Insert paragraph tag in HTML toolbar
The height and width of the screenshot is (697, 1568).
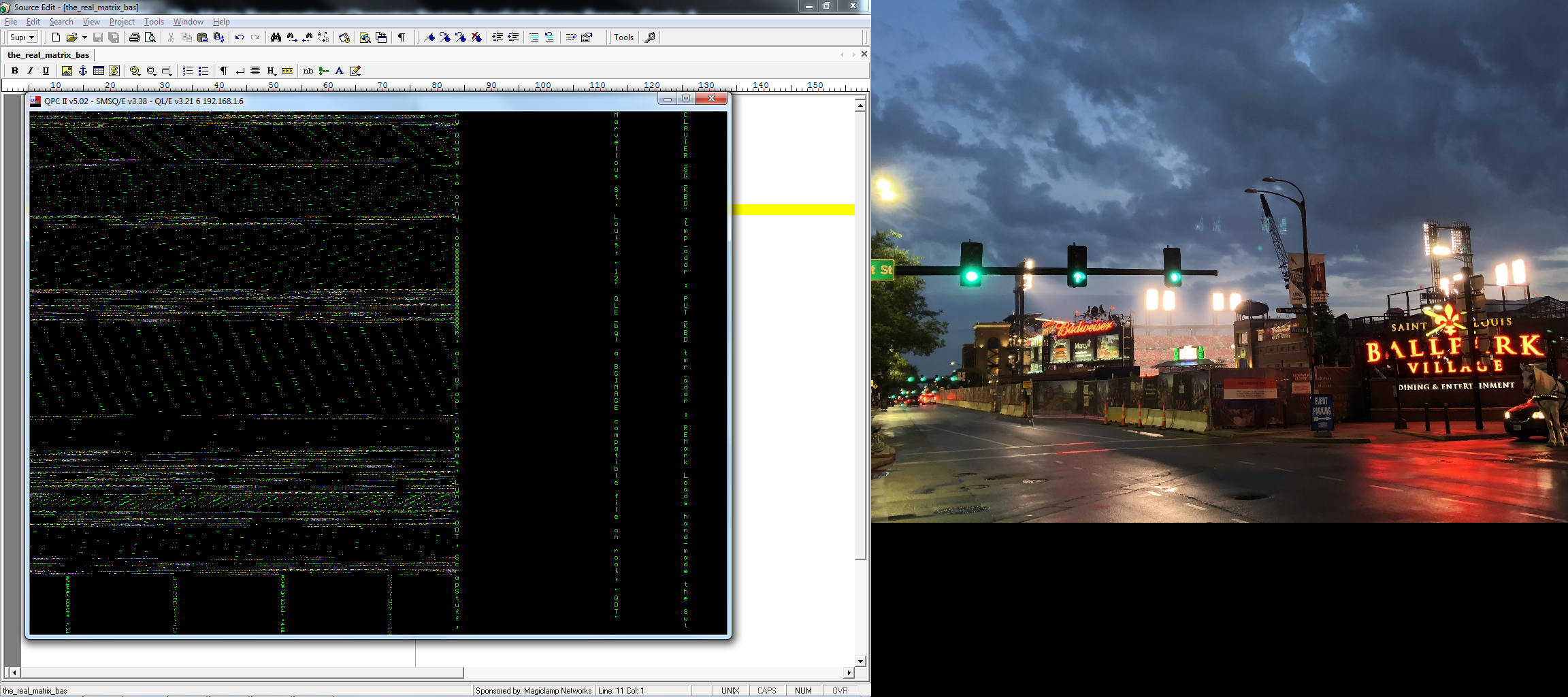point(223,71)
